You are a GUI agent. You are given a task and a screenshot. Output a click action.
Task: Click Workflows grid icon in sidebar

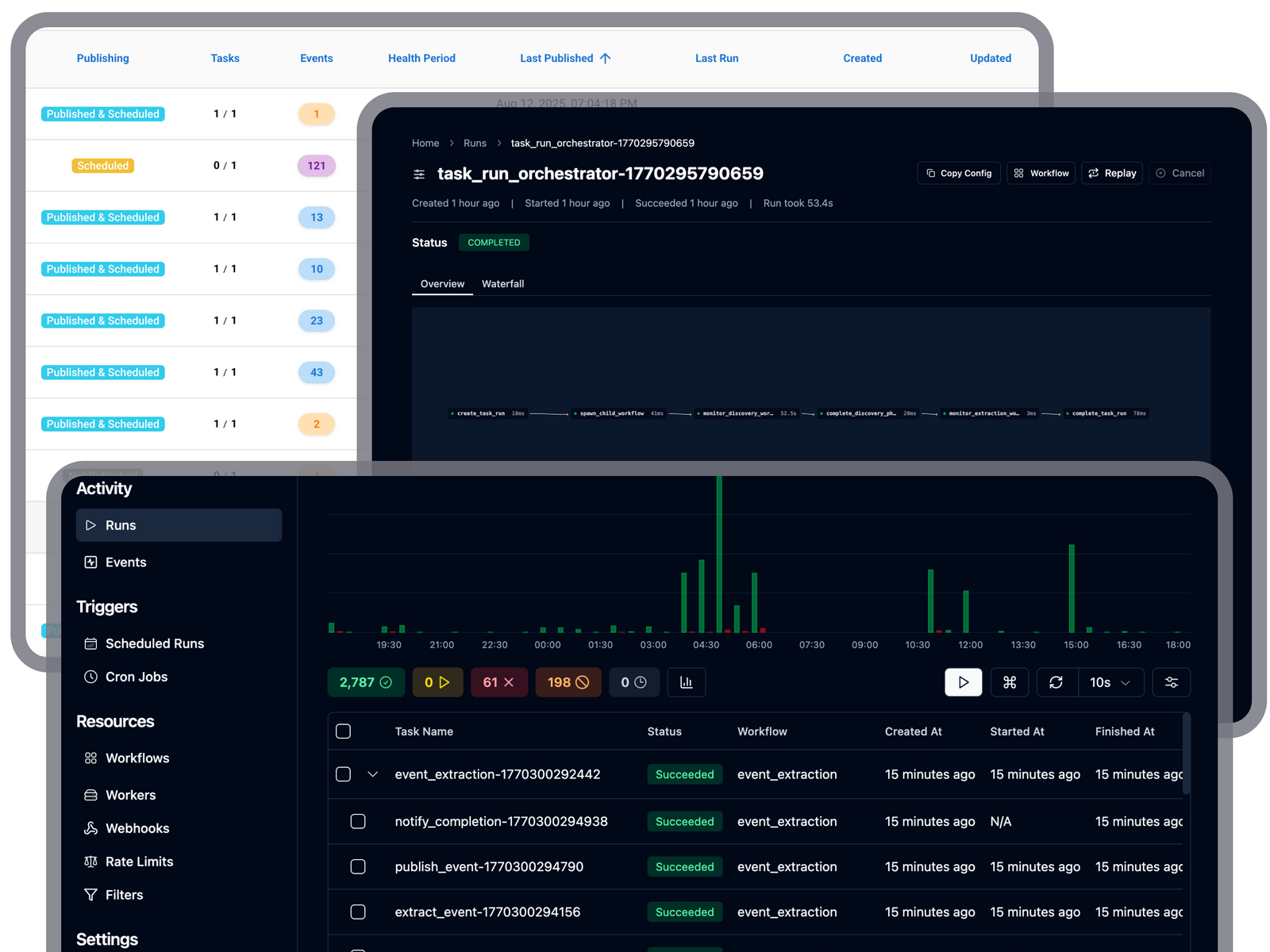(x=90, y=758)
